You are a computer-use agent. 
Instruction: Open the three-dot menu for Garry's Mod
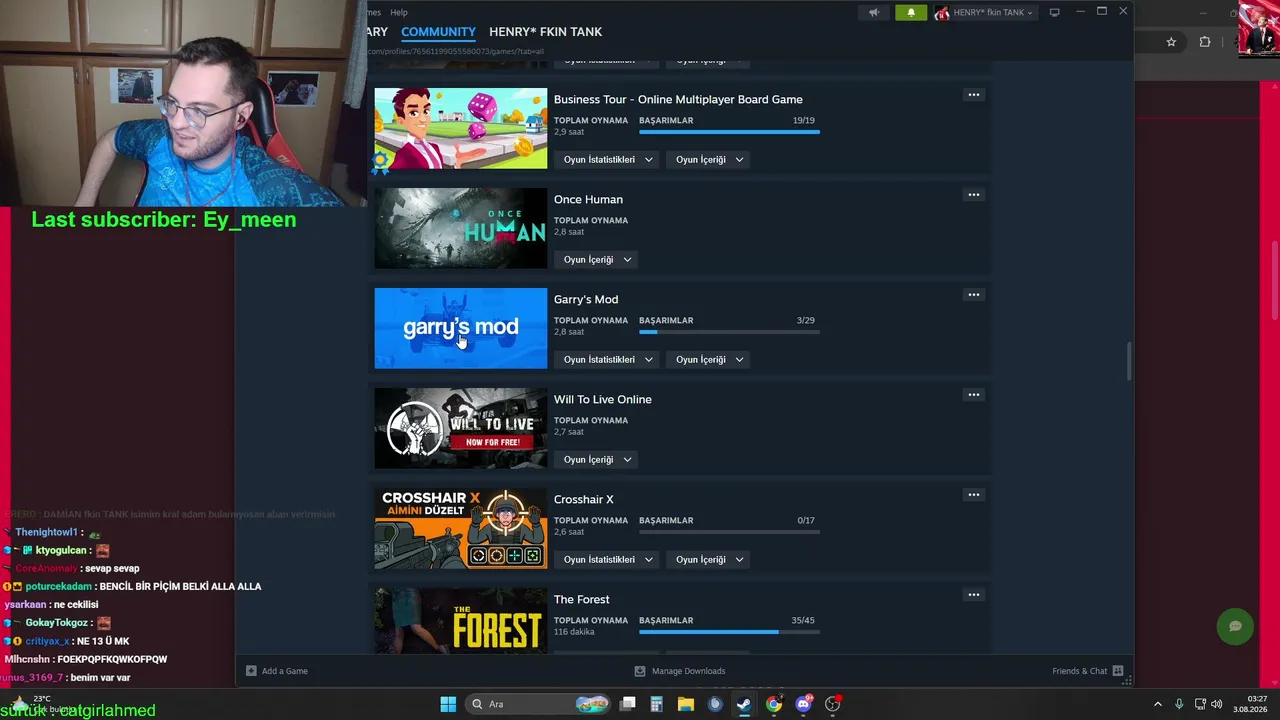point(973,295)
